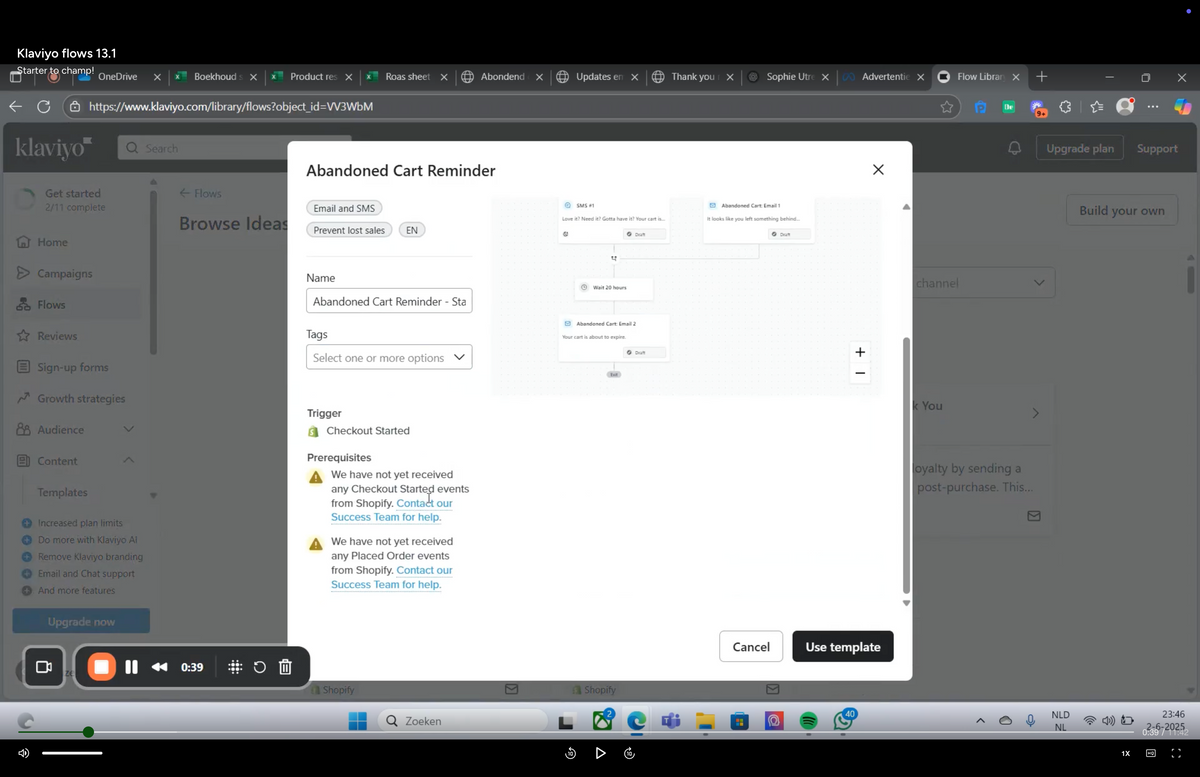Image resolution: width=1200 pixels, height=777 pixels.
Task: Zoom in on the flow preview
Action: click(860, 352)
